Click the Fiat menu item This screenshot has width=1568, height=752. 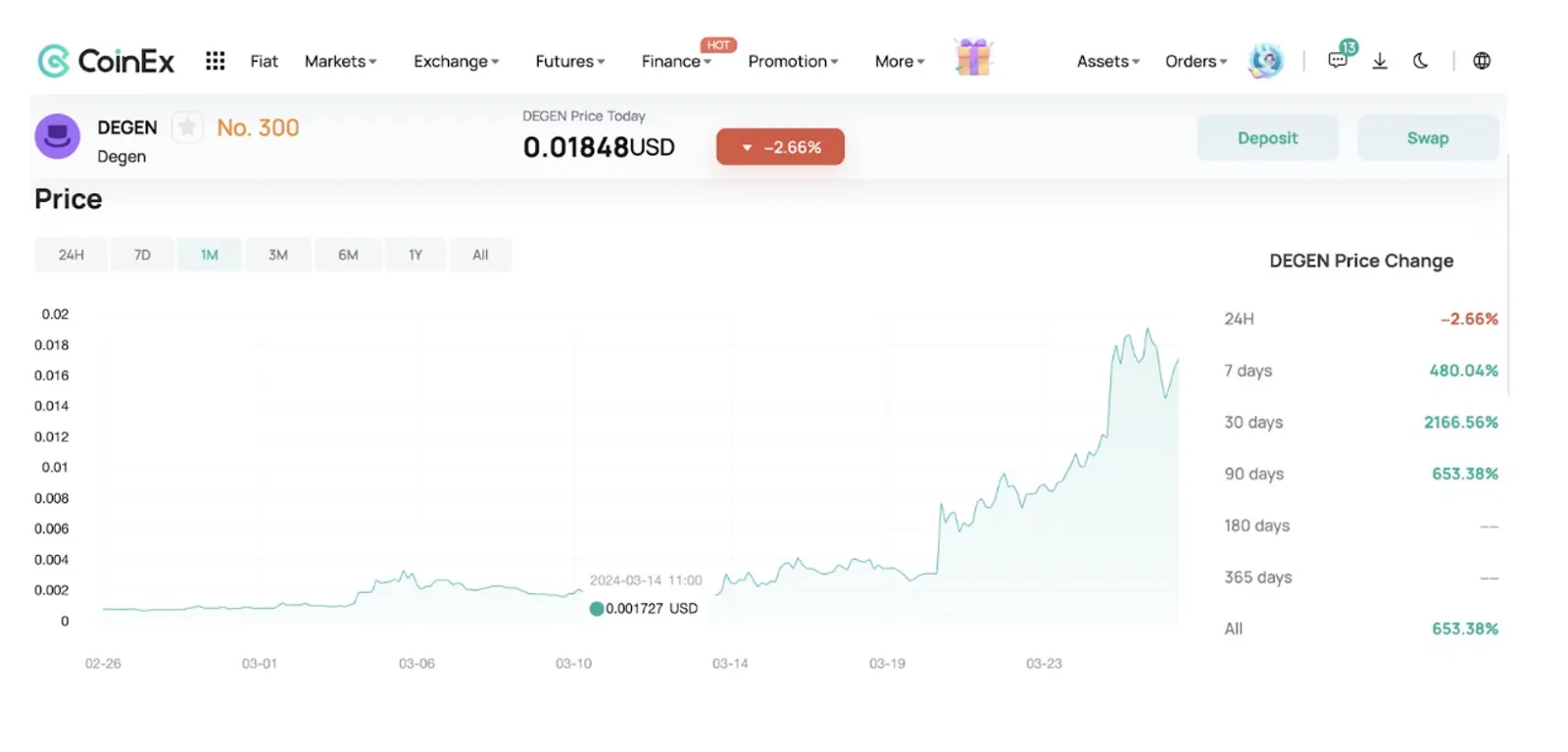[264, 61]
